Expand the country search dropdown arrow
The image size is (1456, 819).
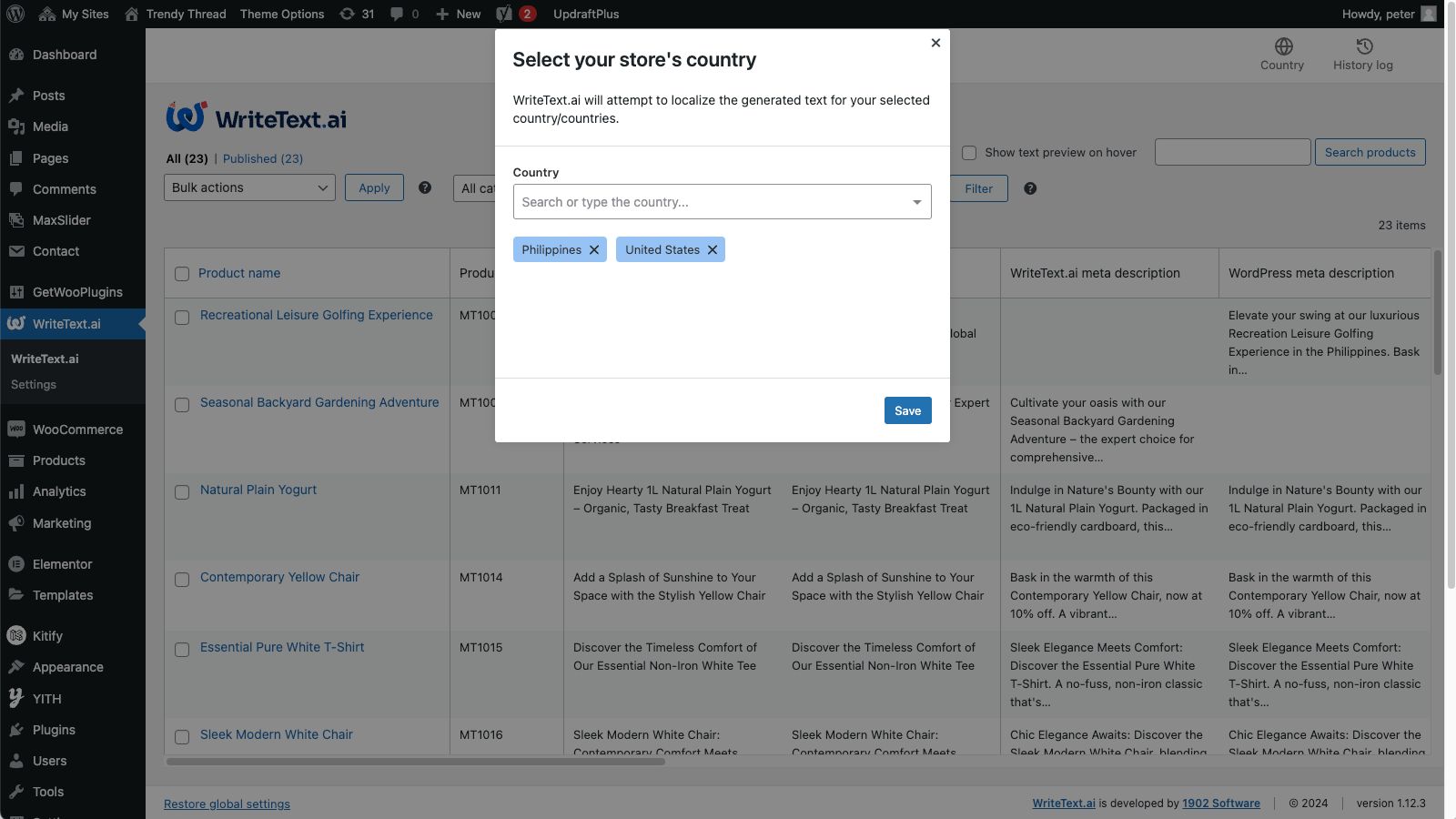(916, 202)
